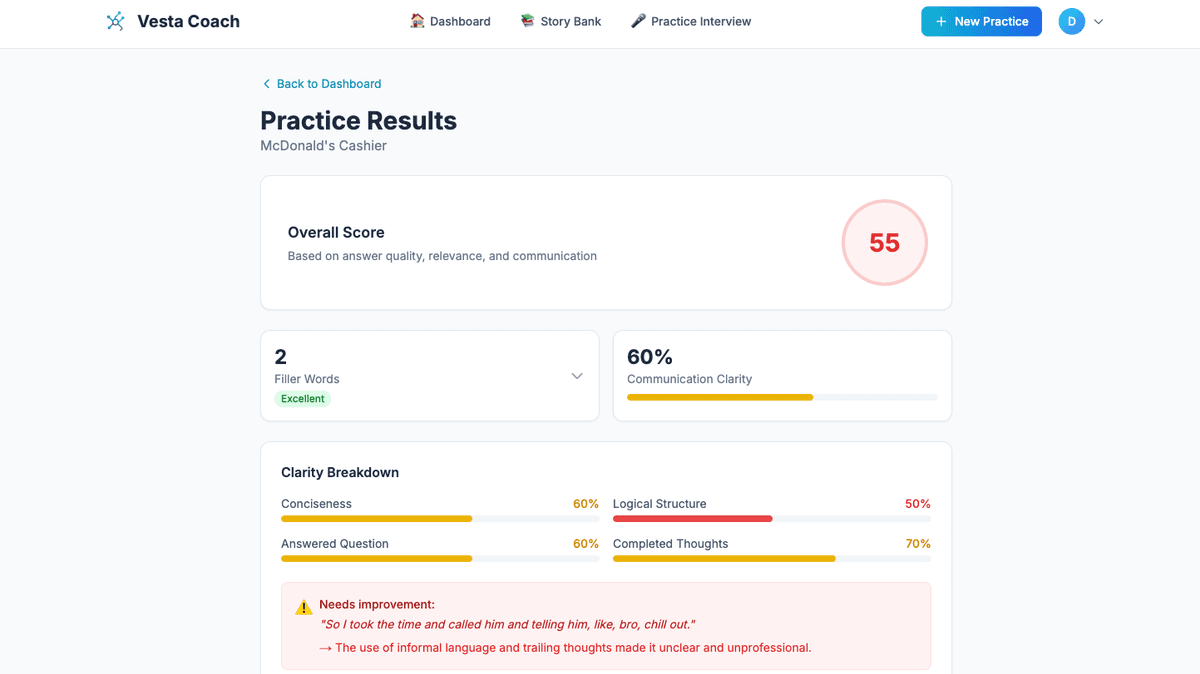Click the Vesta Coach logo icon
1200x674 pixels.
tap(115, 20)
